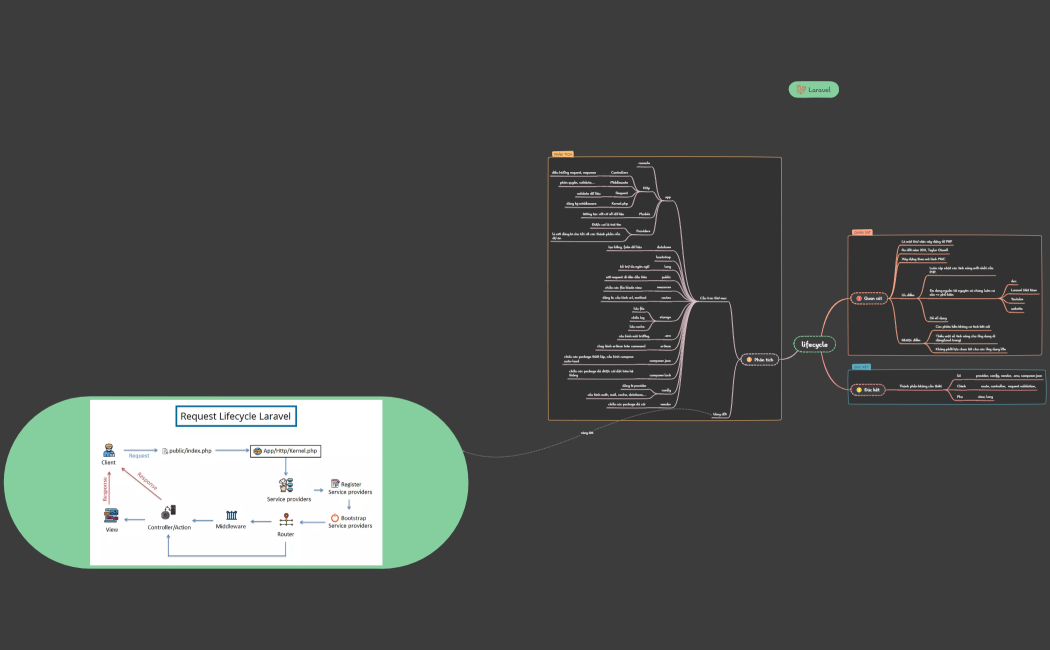Click the yellow marker on Đúc kết
1050x650 pixels.
click(x=858, y=389)
